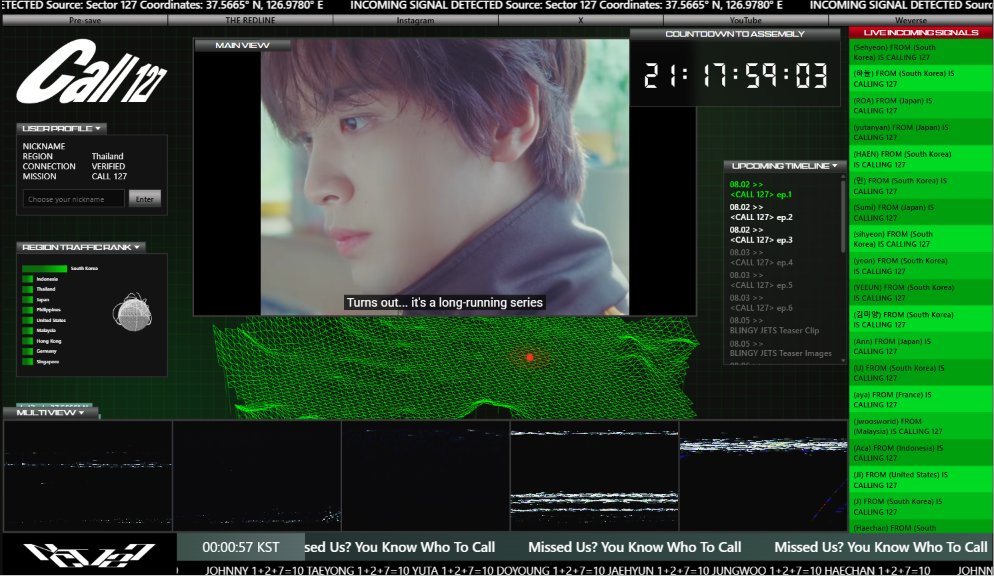Click the (Ann) FROM Japan signal
994x576 pixels.
click(x=920, y=346)
